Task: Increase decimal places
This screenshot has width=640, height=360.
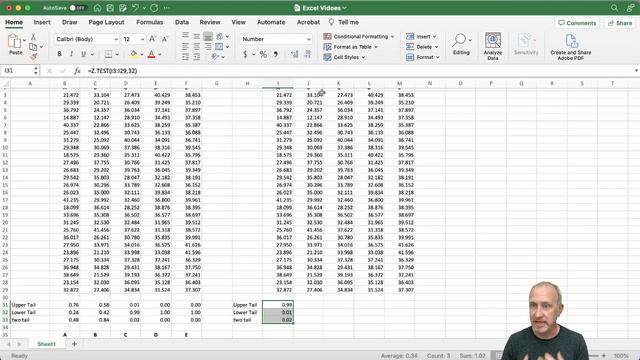Action: 295,54
